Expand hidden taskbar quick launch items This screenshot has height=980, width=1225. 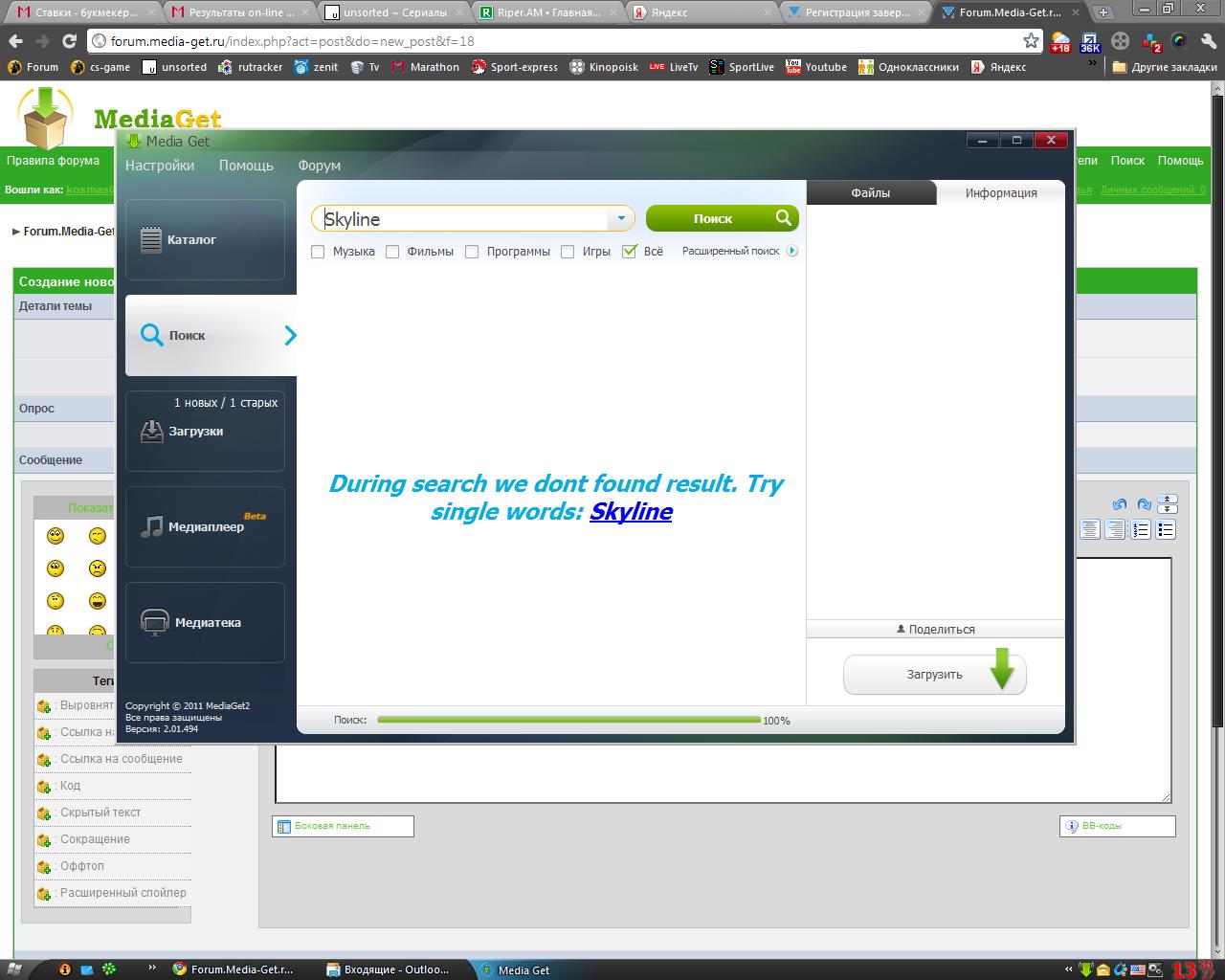click(152, 968)
